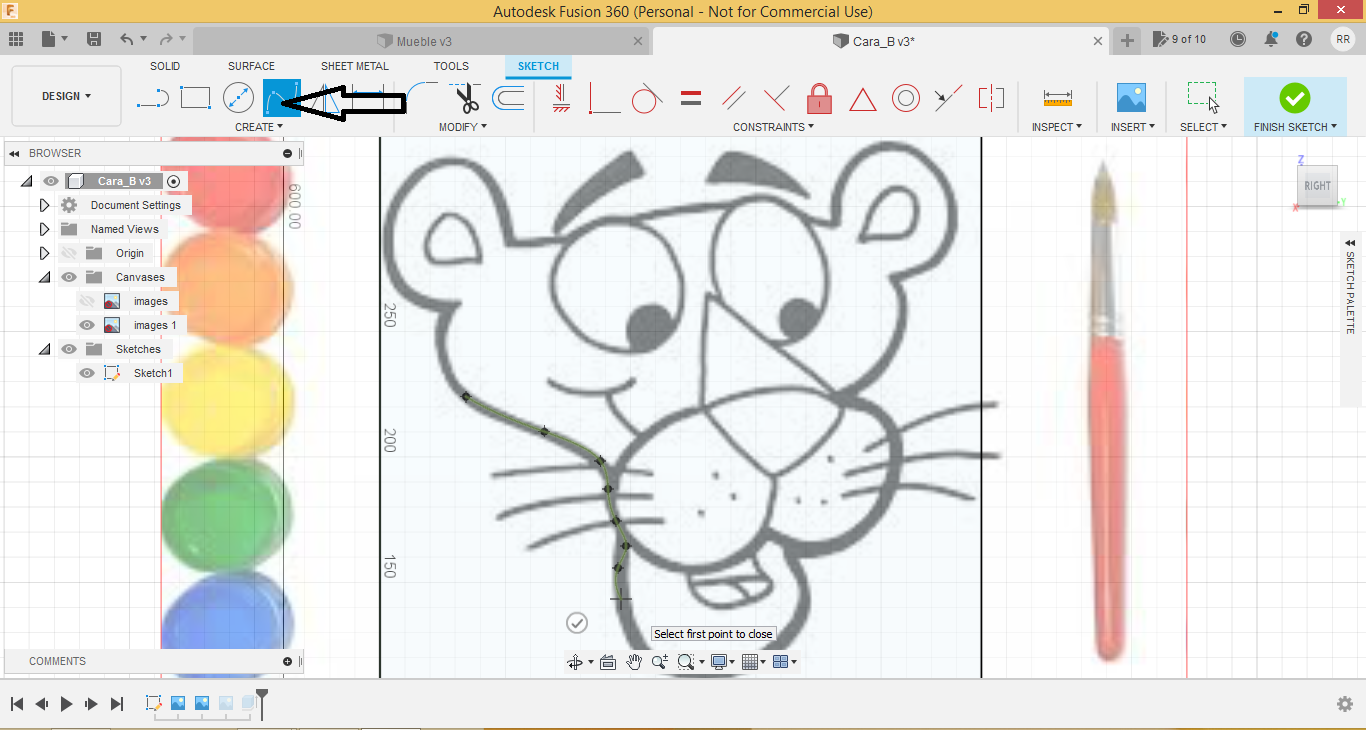The width and height of the screenshot is (1366, 730).
Task: Apply the Equal constraint
Action: coord(691,98)
